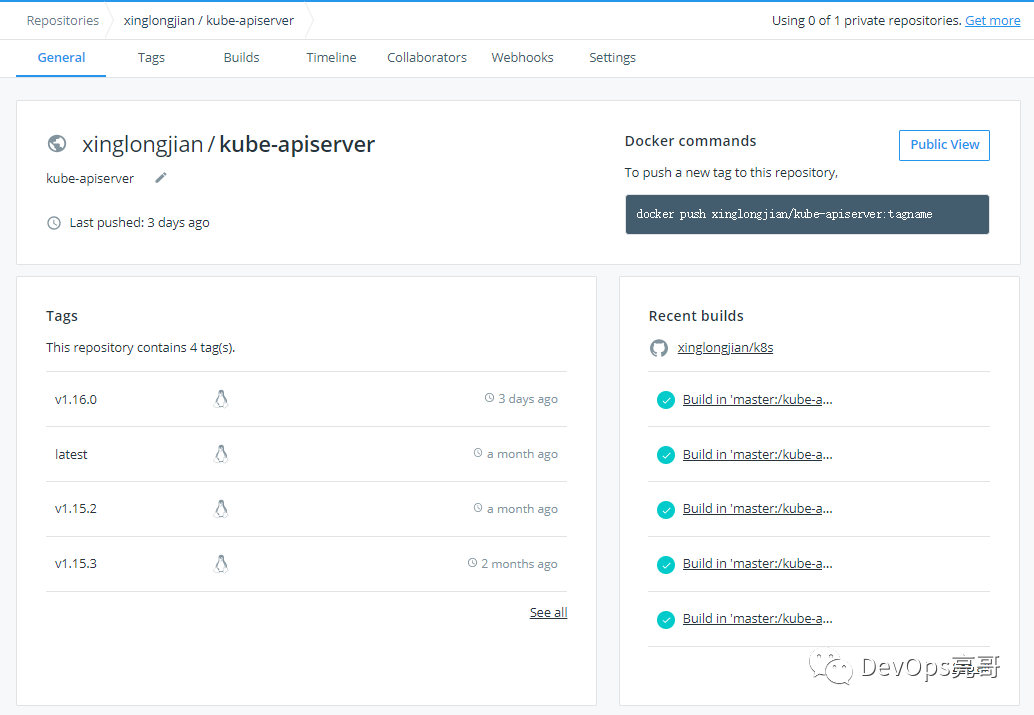The image size is (1034, 715).
Task: Click the clock icon in the latest tag row
Action: coord(478,452)
